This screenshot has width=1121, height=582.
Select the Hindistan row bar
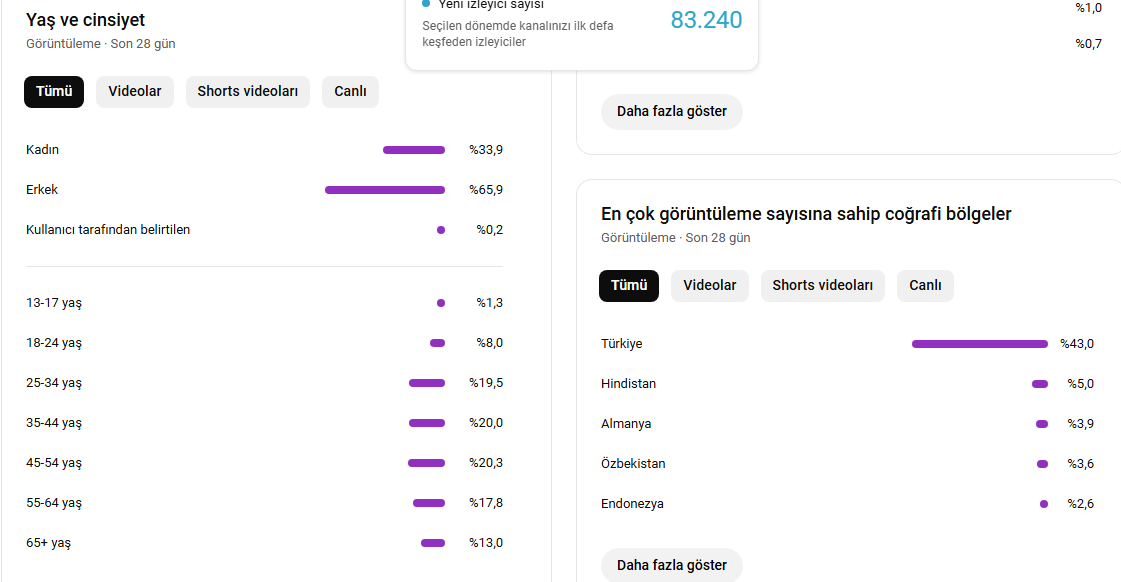click(x=1040, y=384)
